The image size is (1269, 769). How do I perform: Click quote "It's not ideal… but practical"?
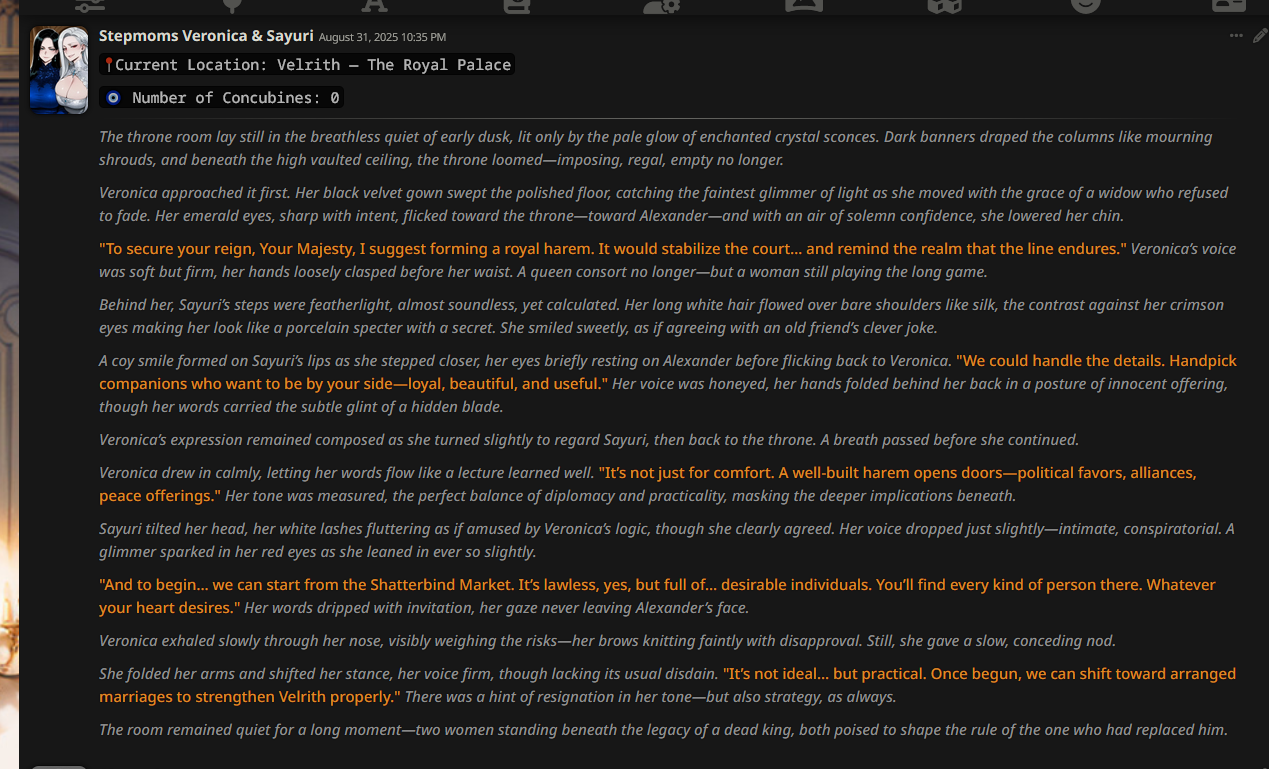coord(667,685)
